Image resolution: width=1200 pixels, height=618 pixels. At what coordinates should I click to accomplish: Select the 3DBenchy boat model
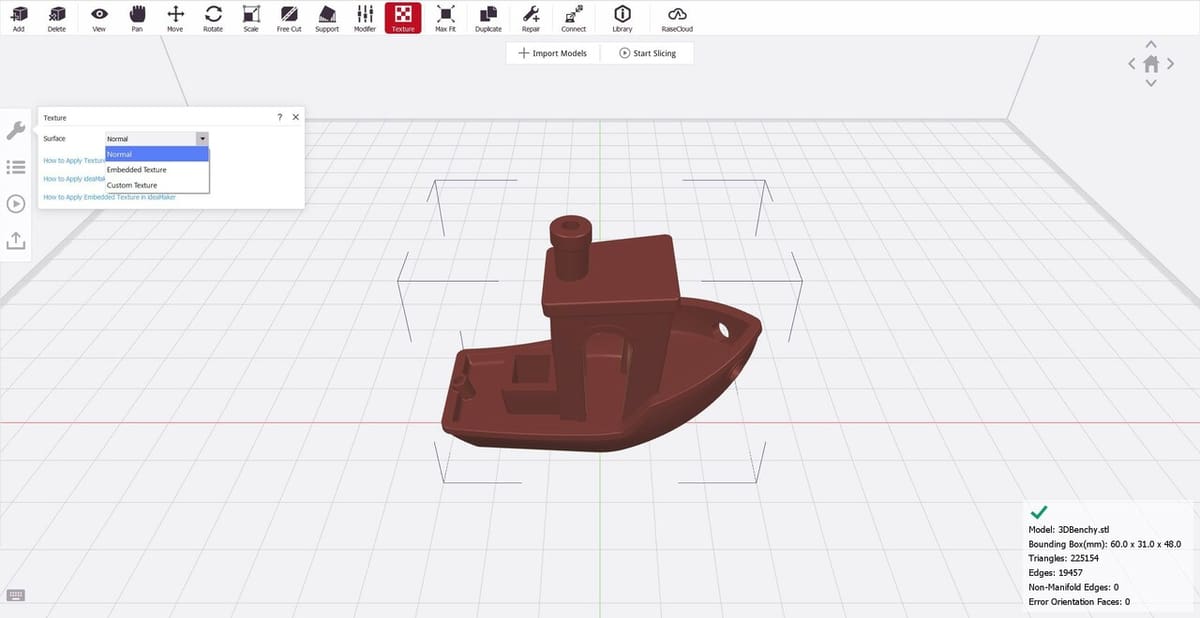click(x=600, y=335)
